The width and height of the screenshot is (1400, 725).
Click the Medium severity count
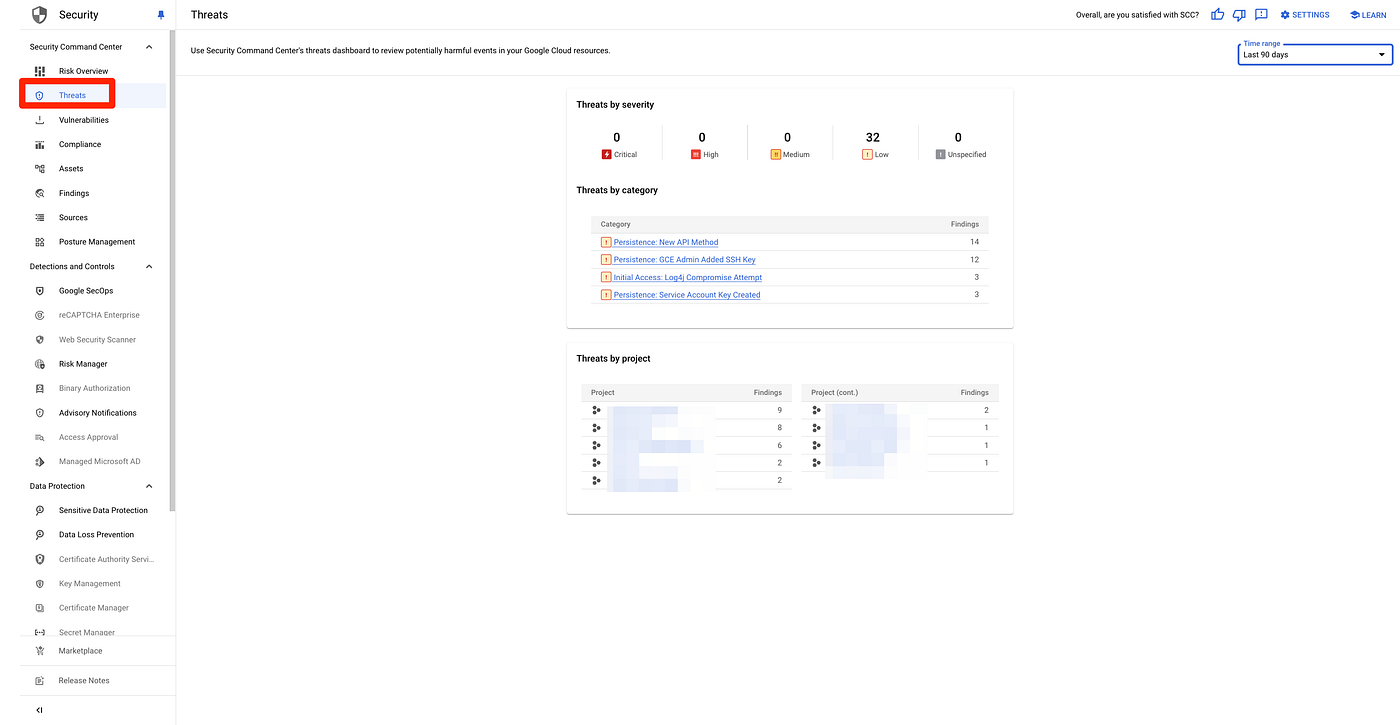(787, 138)
